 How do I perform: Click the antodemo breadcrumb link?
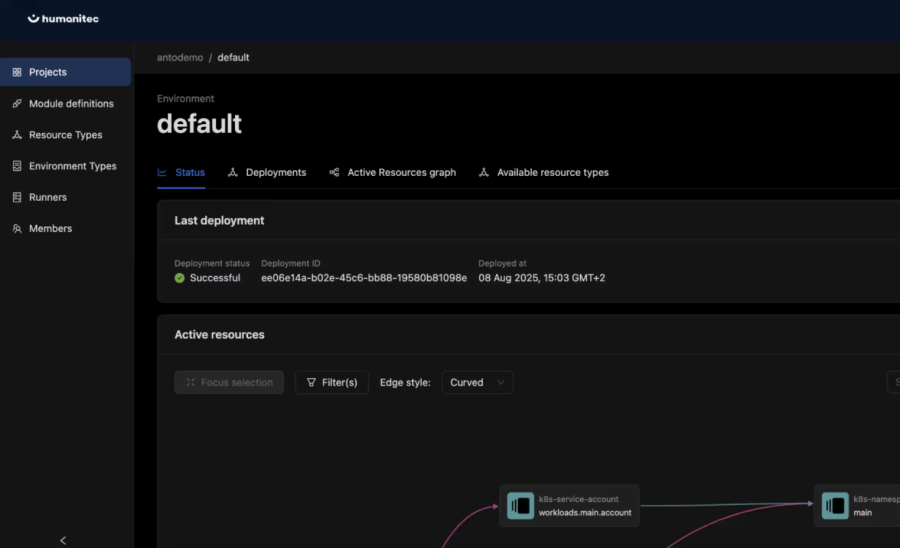180,57
